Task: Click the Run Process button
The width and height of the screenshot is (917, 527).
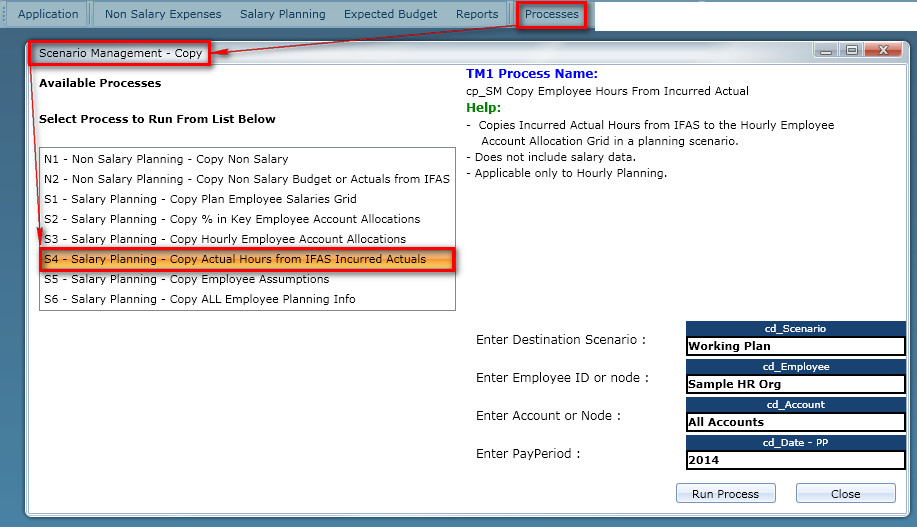Action: tap(726, 494)
